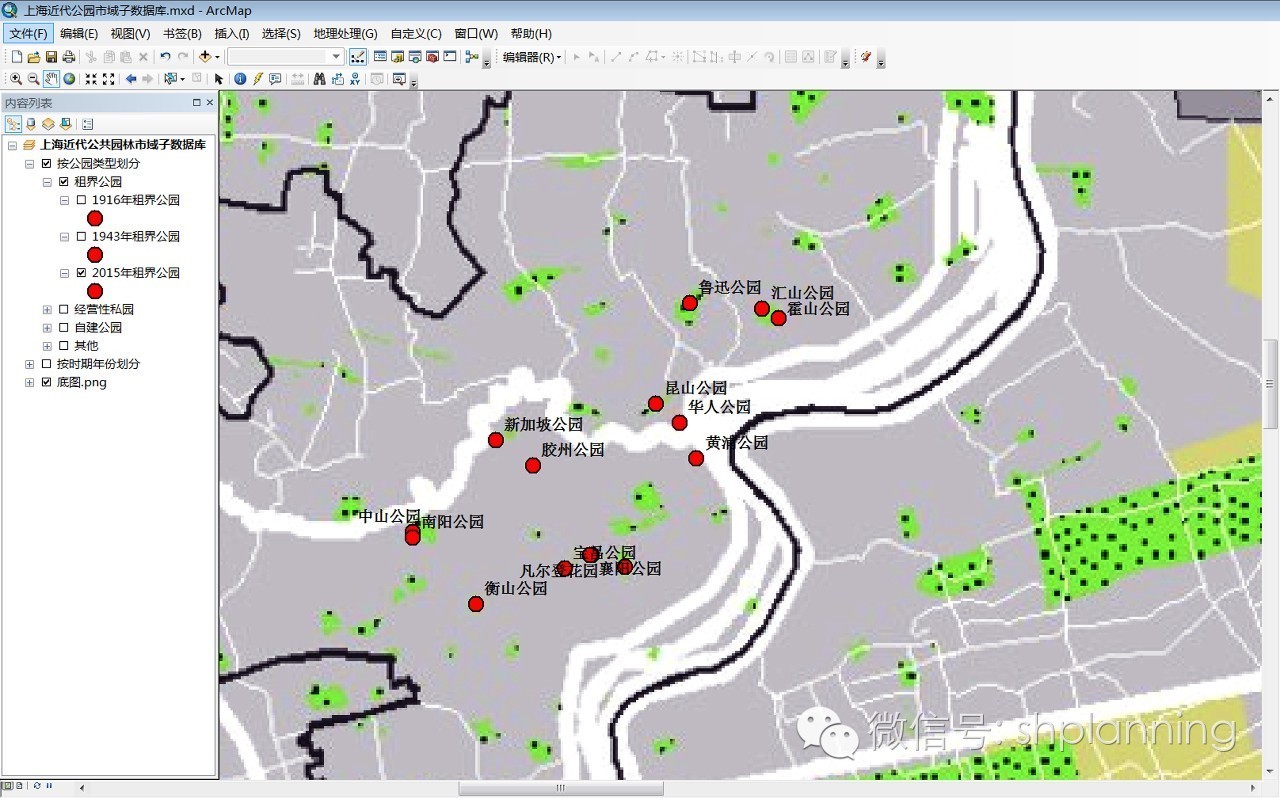Open the 书签(B) menu
1280x798 pixels.
182,34
